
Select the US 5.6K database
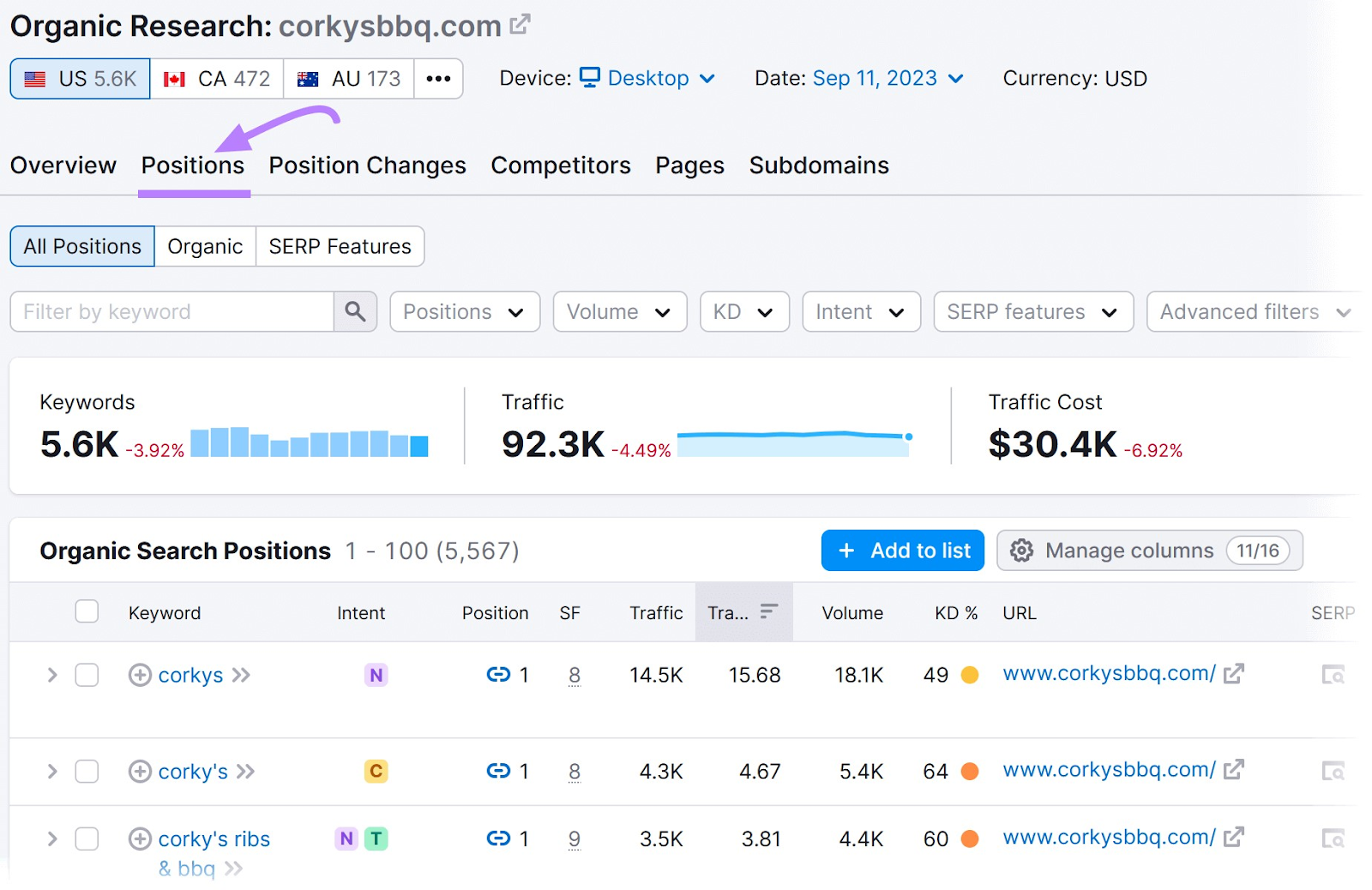click(80, 79)
